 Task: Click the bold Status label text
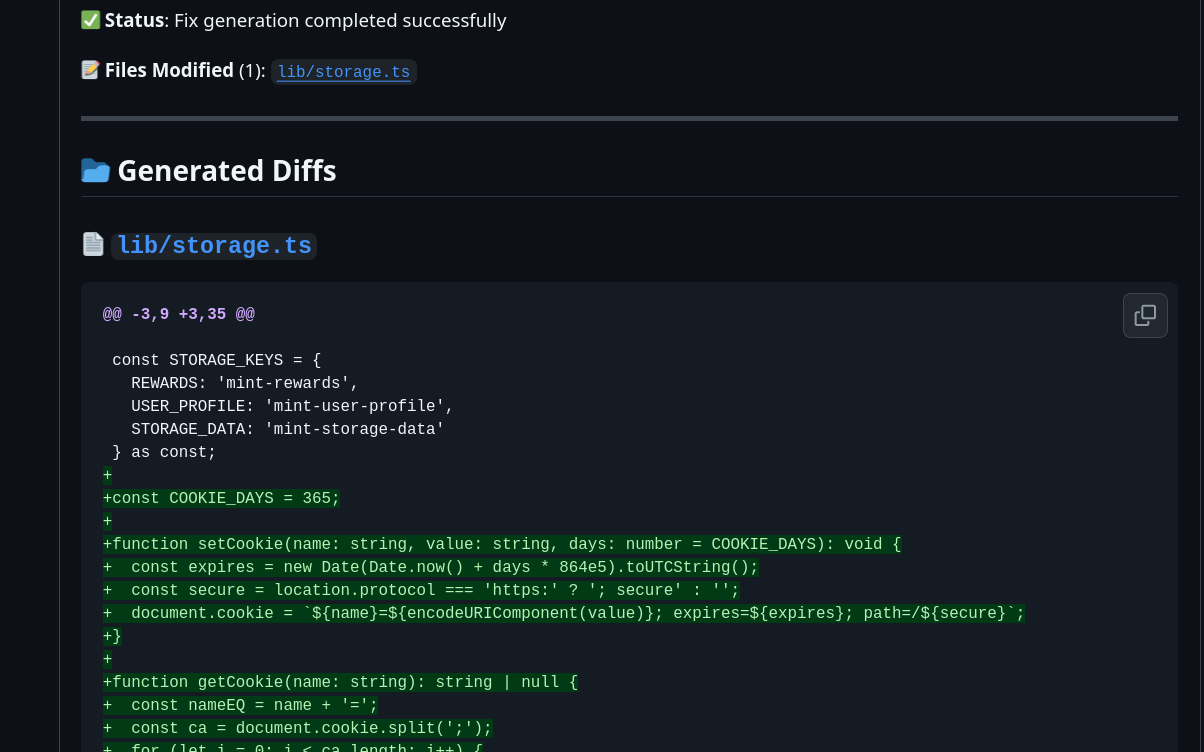(134, 19)
